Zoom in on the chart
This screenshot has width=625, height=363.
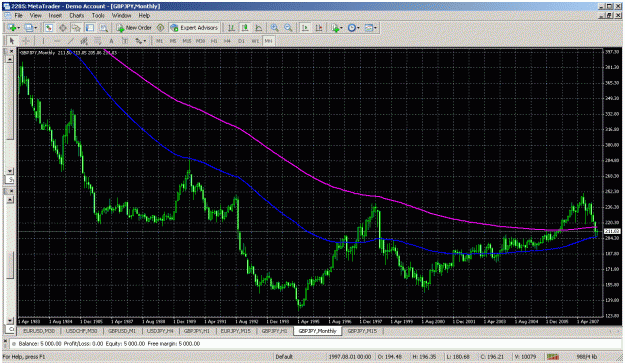coord(275,27)
